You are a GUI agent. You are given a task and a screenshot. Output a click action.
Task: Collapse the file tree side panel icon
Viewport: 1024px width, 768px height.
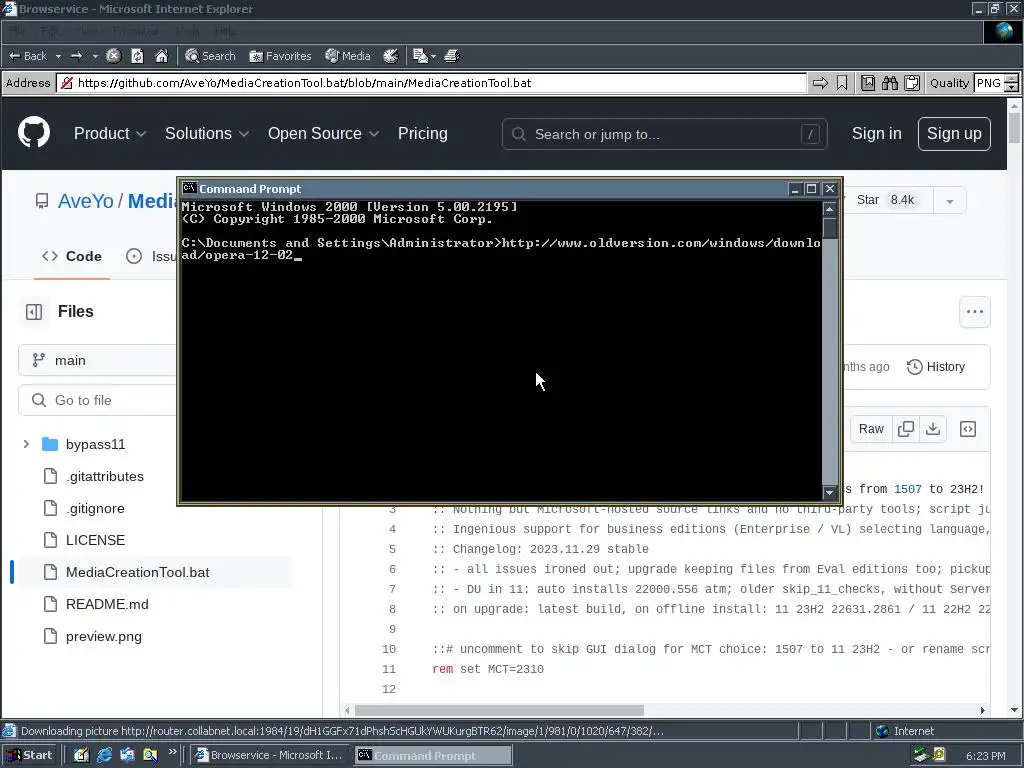pos(34,312)
